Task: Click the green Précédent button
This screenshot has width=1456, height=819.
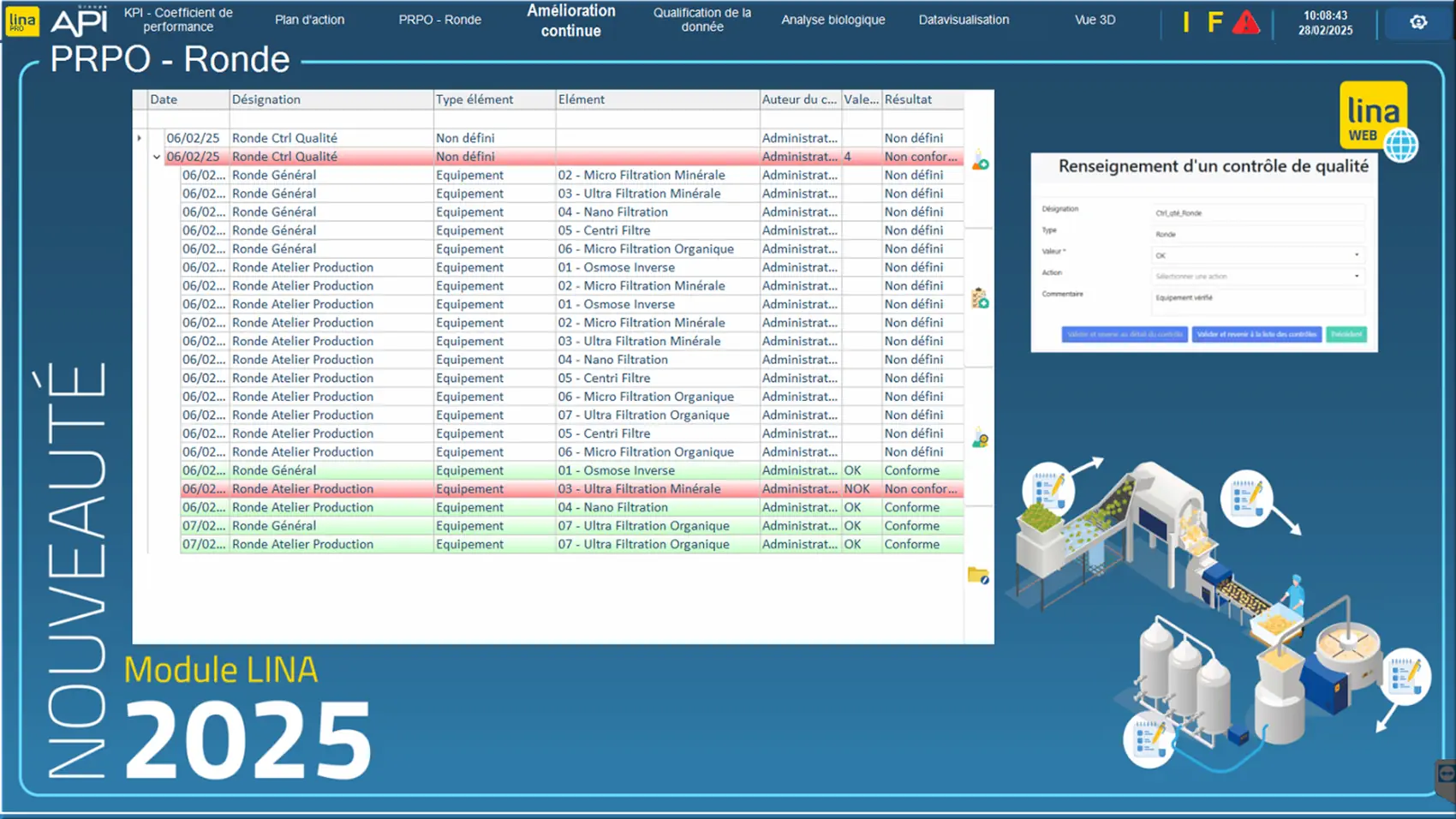Action: tap(1346, 334)
